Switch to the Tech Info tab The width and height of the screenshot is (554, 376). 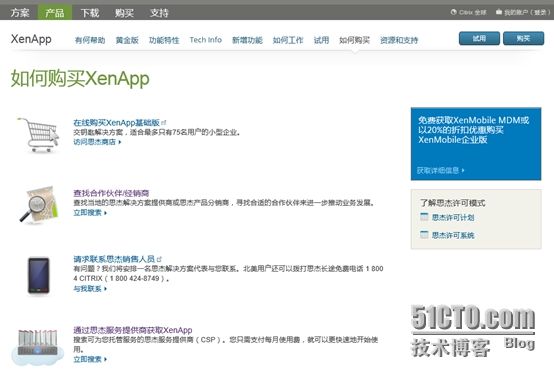pos(206,40)
